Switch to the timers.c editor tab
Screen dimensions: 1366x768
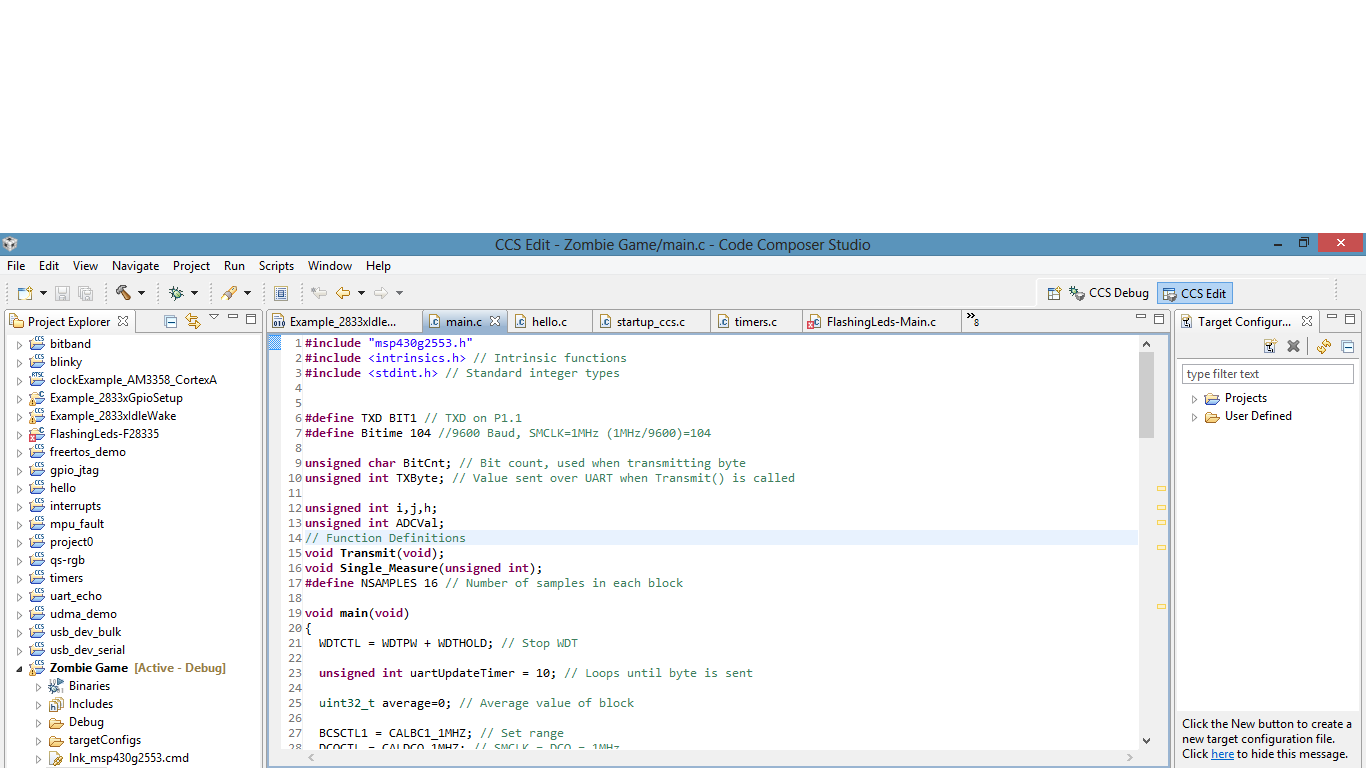tap(755, 321)
